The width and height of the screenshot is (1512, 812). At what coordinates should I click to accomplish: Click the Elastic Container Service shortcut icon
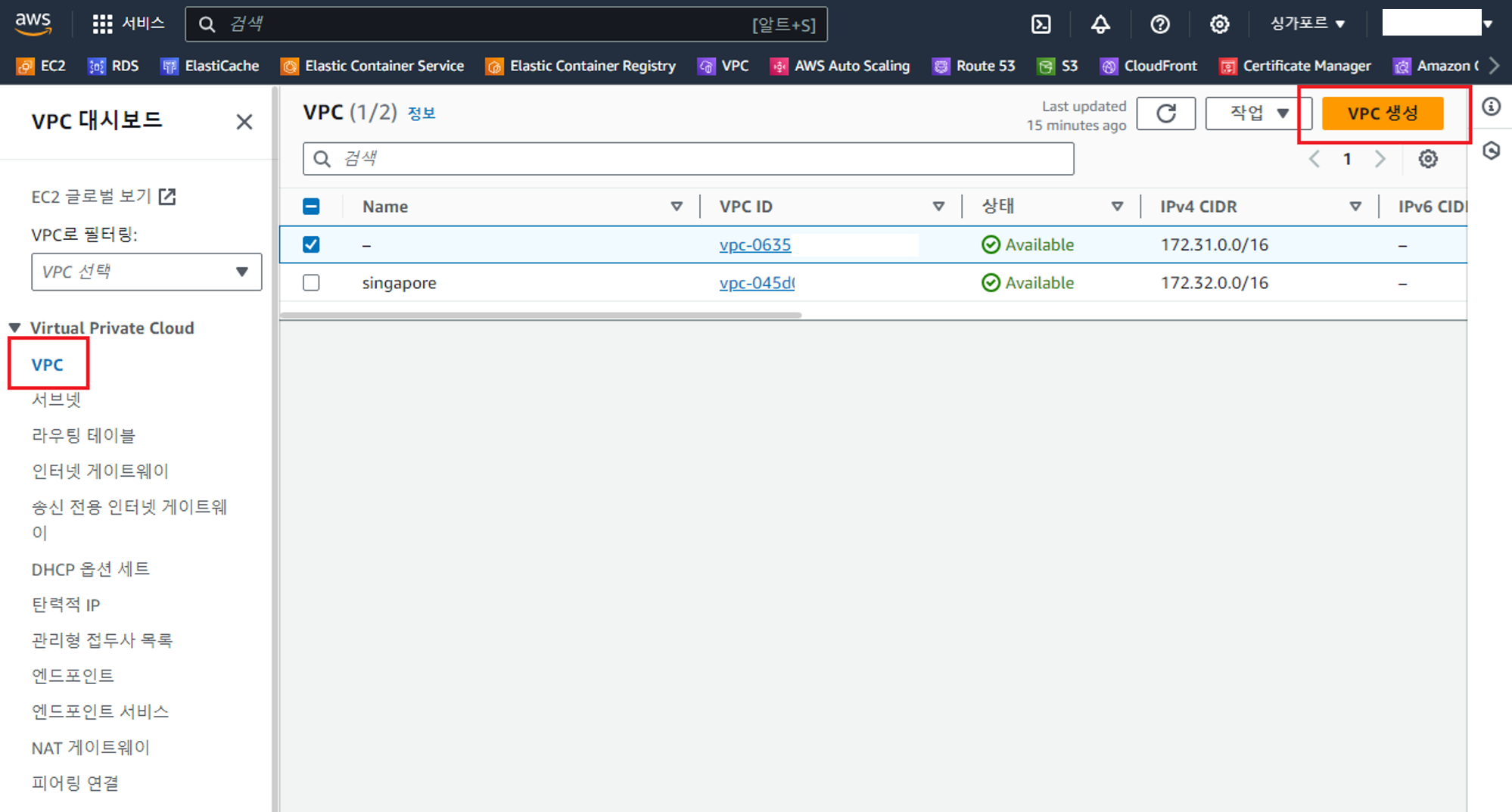[x=289, y=67]
